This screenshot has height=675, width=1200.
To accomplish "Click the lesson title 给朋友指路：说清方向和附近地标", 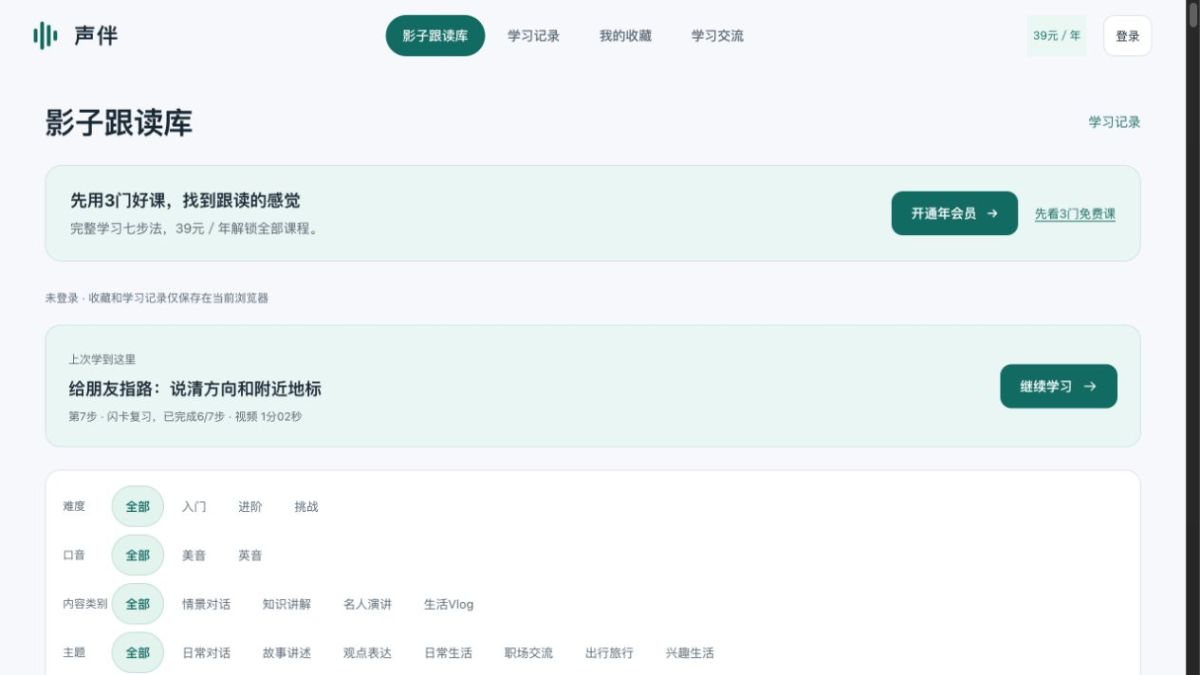I will click(x=195, y=389).
